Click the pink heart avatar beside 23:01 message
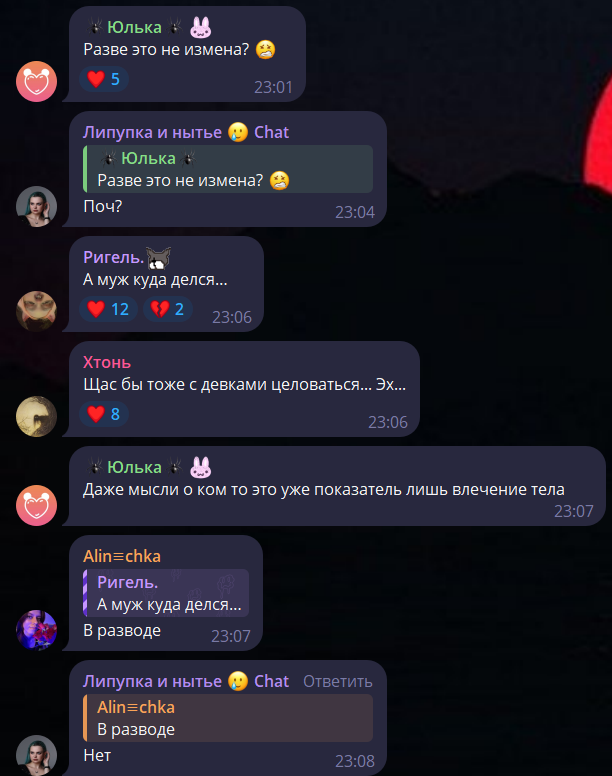 tap(37, 82)
